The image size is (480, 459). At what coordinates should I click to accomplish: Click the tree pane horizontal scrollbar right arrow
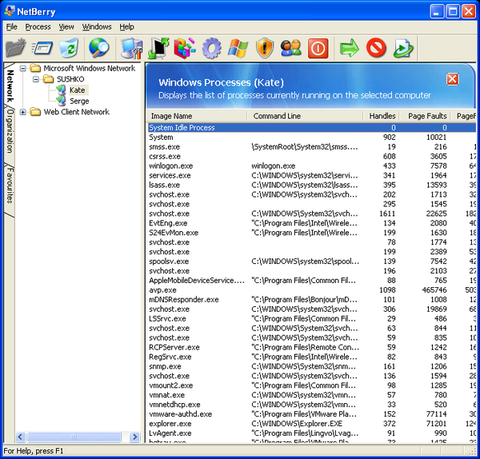click(135, 437)
